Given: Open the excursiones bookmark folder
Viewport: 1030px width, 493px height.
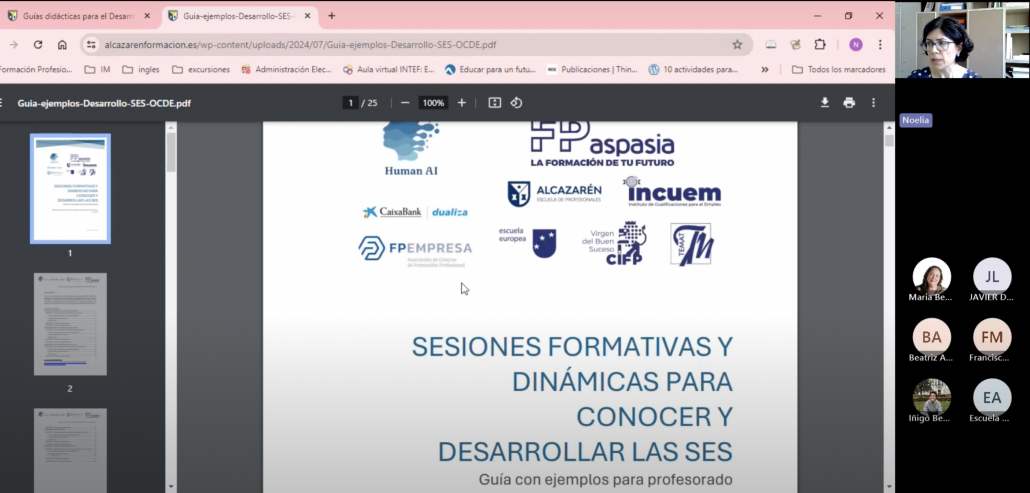Looking at the screenshot, I should [202, 70].
